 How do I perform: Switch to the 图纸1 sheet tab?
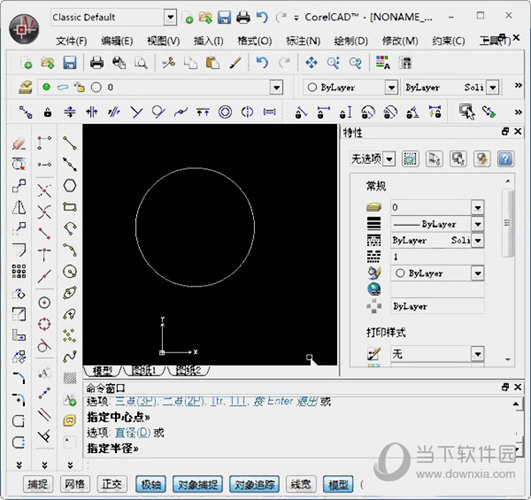pyautogui.click(x=144, y=371)
